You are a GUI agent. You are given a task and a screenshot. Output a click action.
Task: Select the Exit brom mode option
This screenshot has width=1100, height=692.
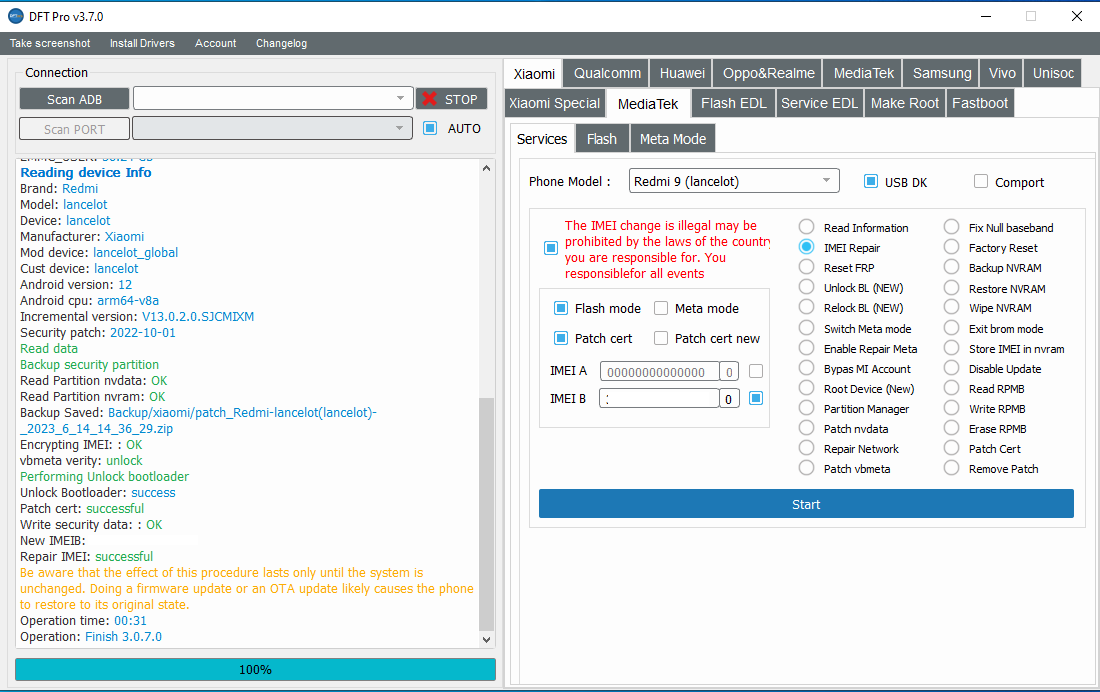(x=951, y=328)
